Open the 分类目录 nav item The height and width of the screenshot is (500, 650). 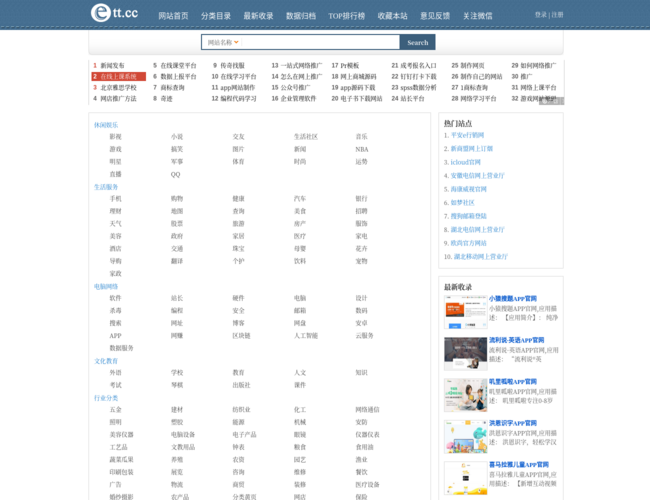pyautogui.click(x=216, y=16)
